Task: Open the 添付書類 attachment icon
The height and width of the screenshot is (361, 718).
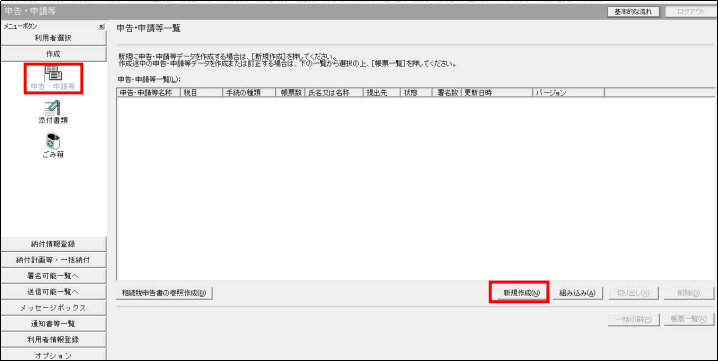Action: pyautogui.click(x=54, y=113)
